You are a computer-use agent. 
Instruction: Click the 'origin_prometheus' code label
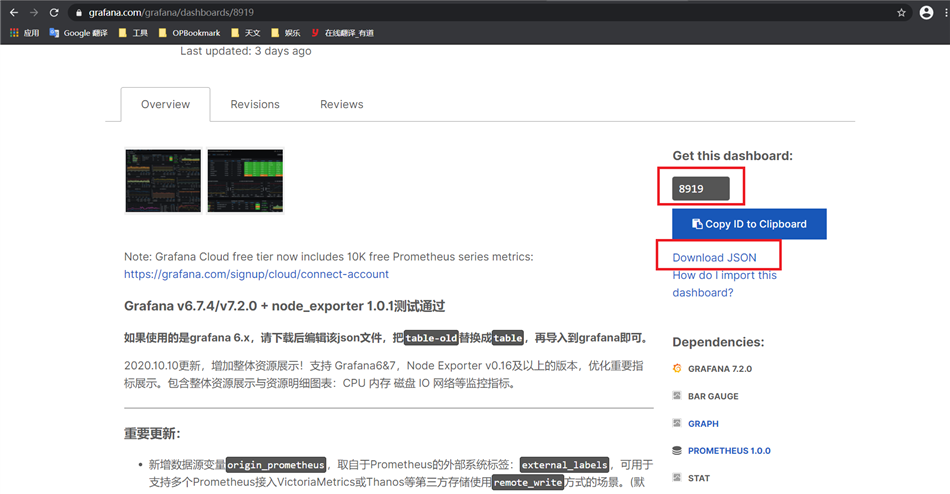click(x=276, y=465)
